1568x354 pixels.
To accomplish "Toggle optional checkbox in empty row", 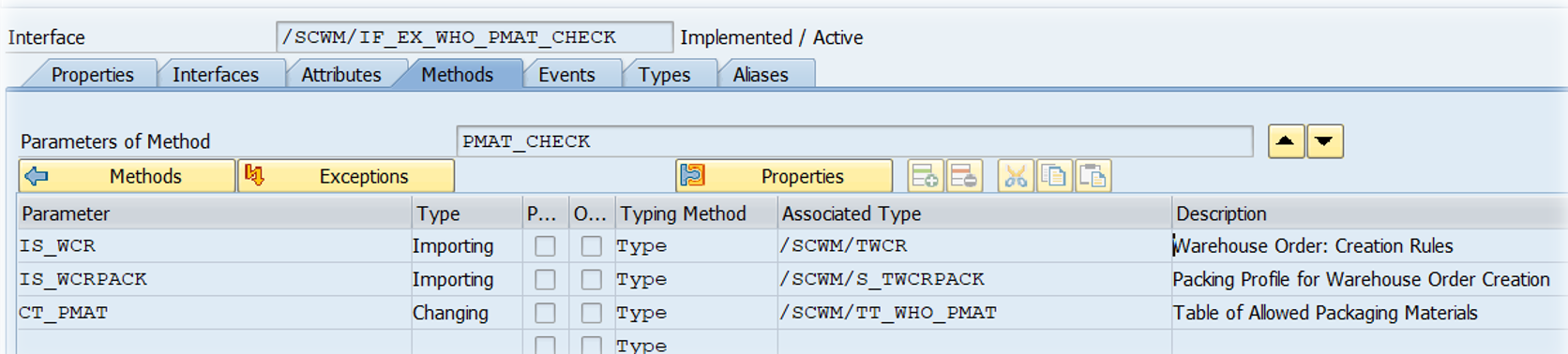I will click(591, 345).
